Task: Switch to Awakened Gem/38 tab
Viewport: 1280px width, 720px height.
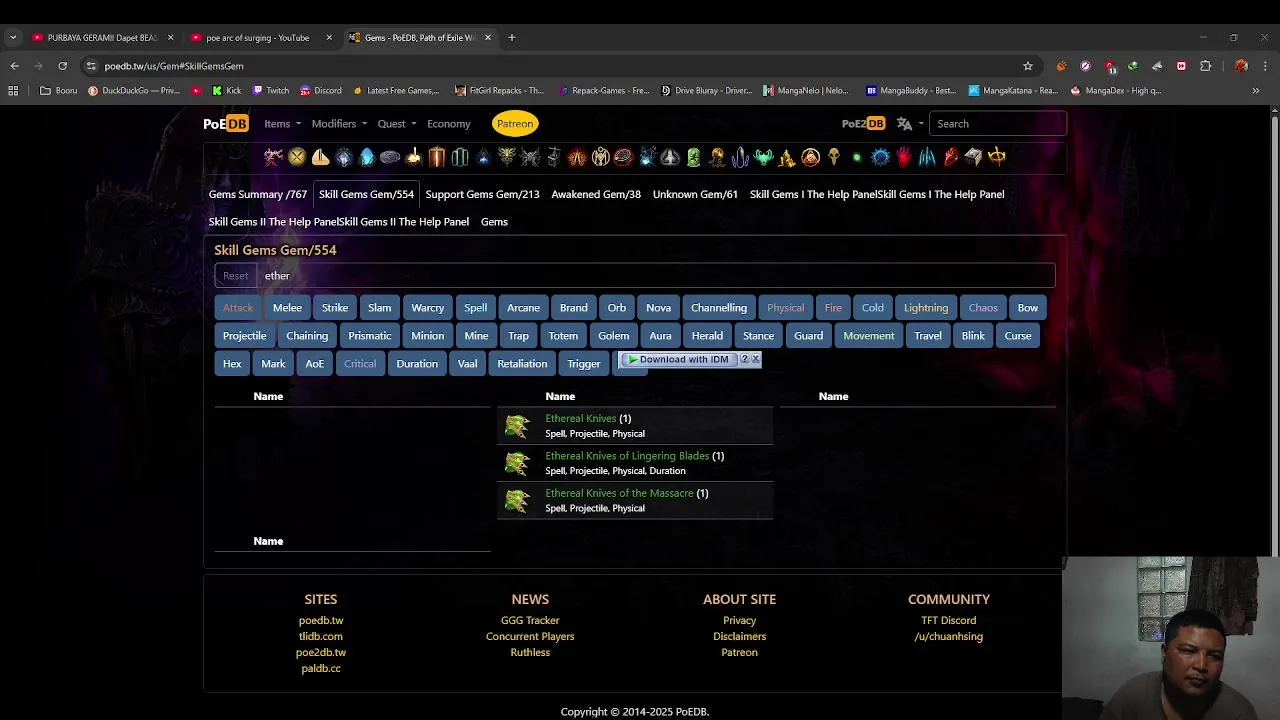Action: 596,194
